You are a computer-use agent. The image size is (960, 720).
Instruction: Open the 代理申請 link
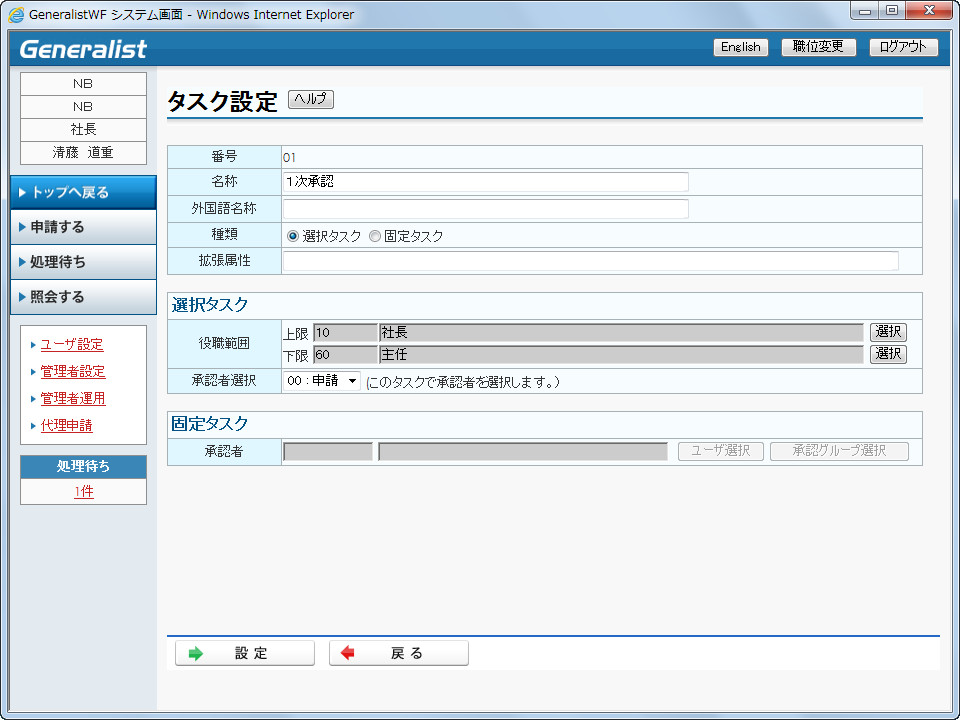(67, 426)
